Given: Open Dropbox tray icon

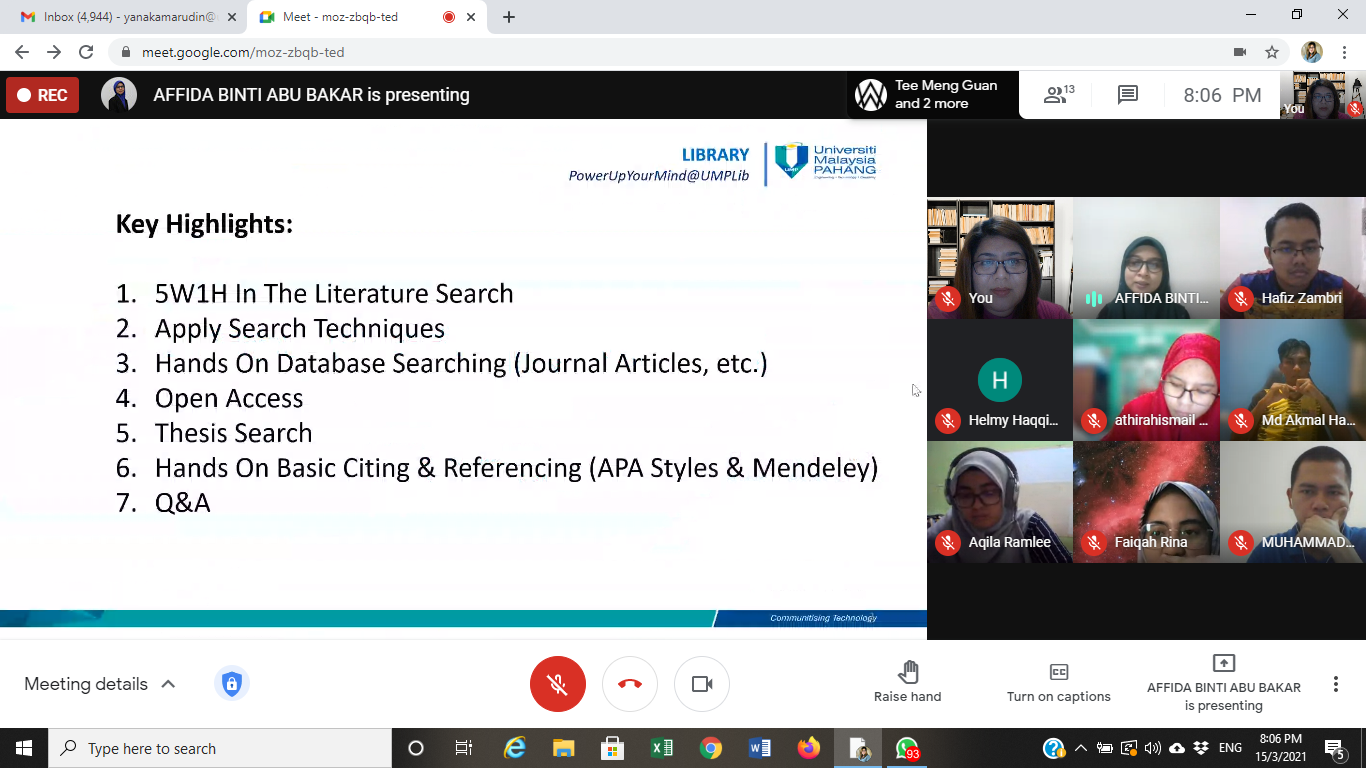Looking at the screenshot, I should click(1201, 748).
